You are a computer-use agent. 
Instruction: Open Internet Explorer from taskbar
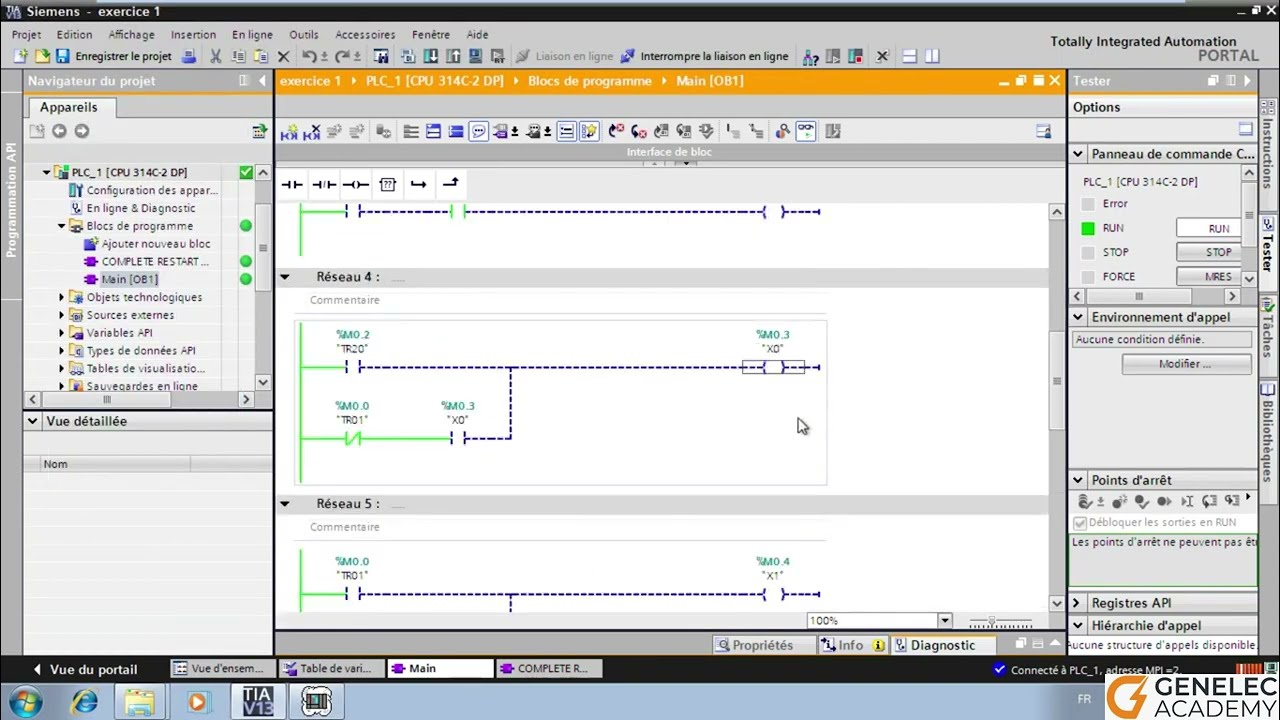[84, 702]
